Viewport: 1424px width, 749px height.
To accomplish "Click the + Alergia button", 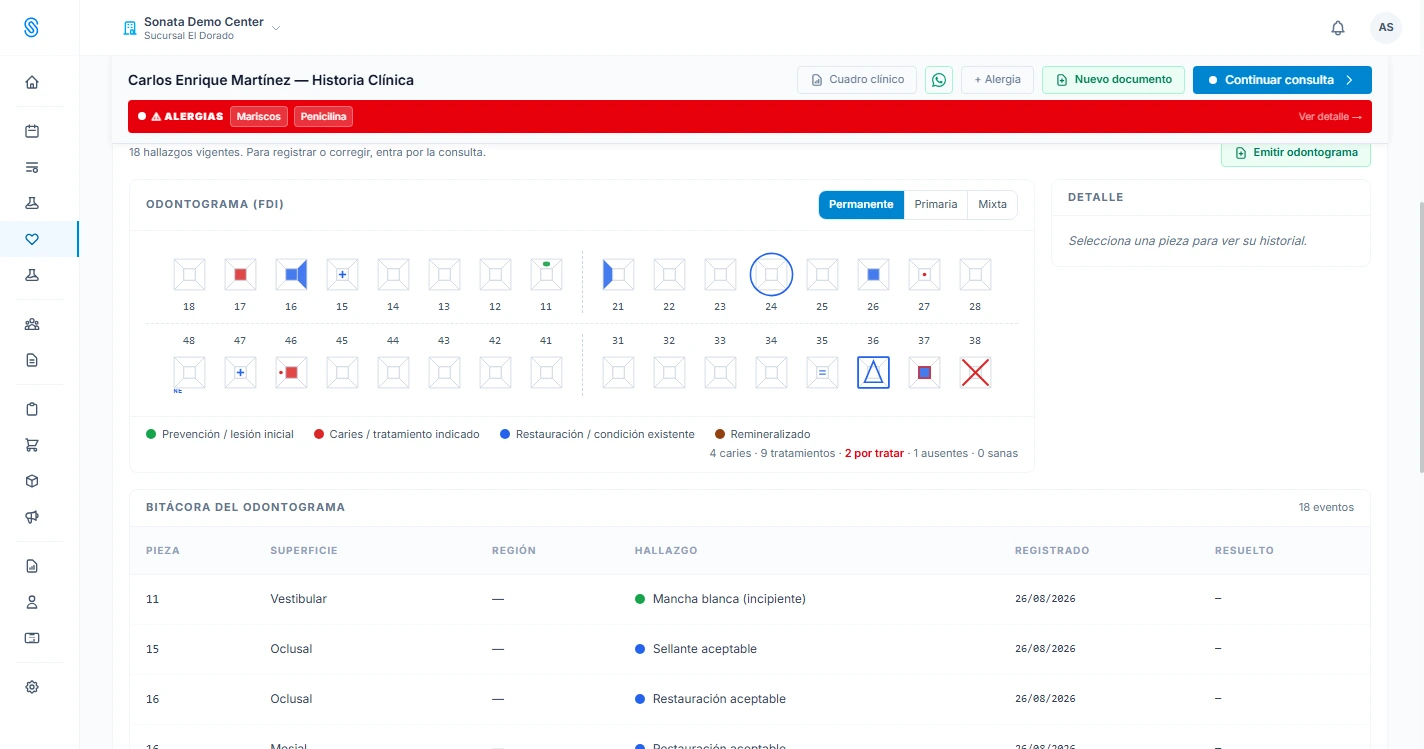I will [x=997, y=80].
